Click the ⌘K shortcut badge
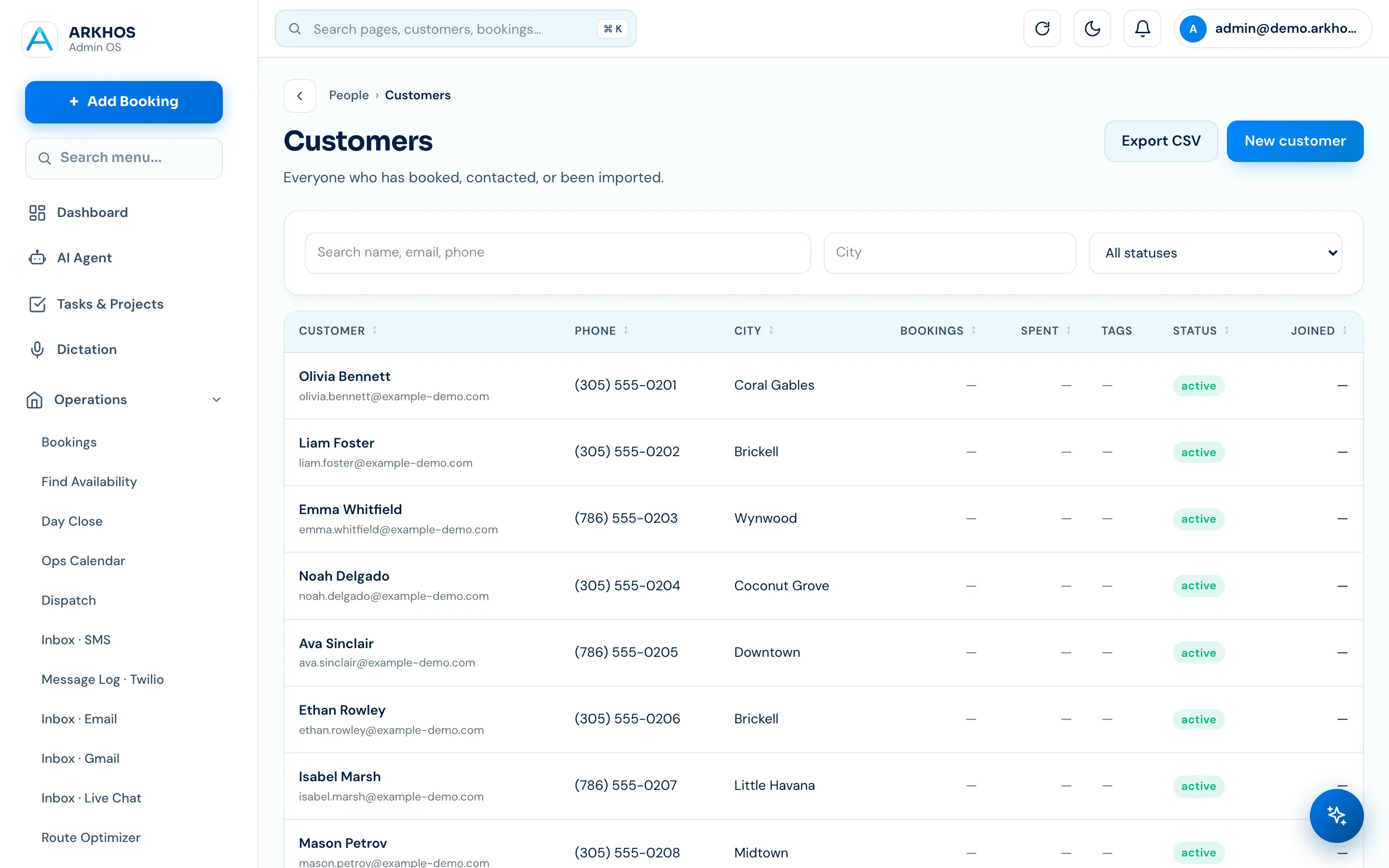Screen dimensions: 1389x868 click(x=613, y=29)
